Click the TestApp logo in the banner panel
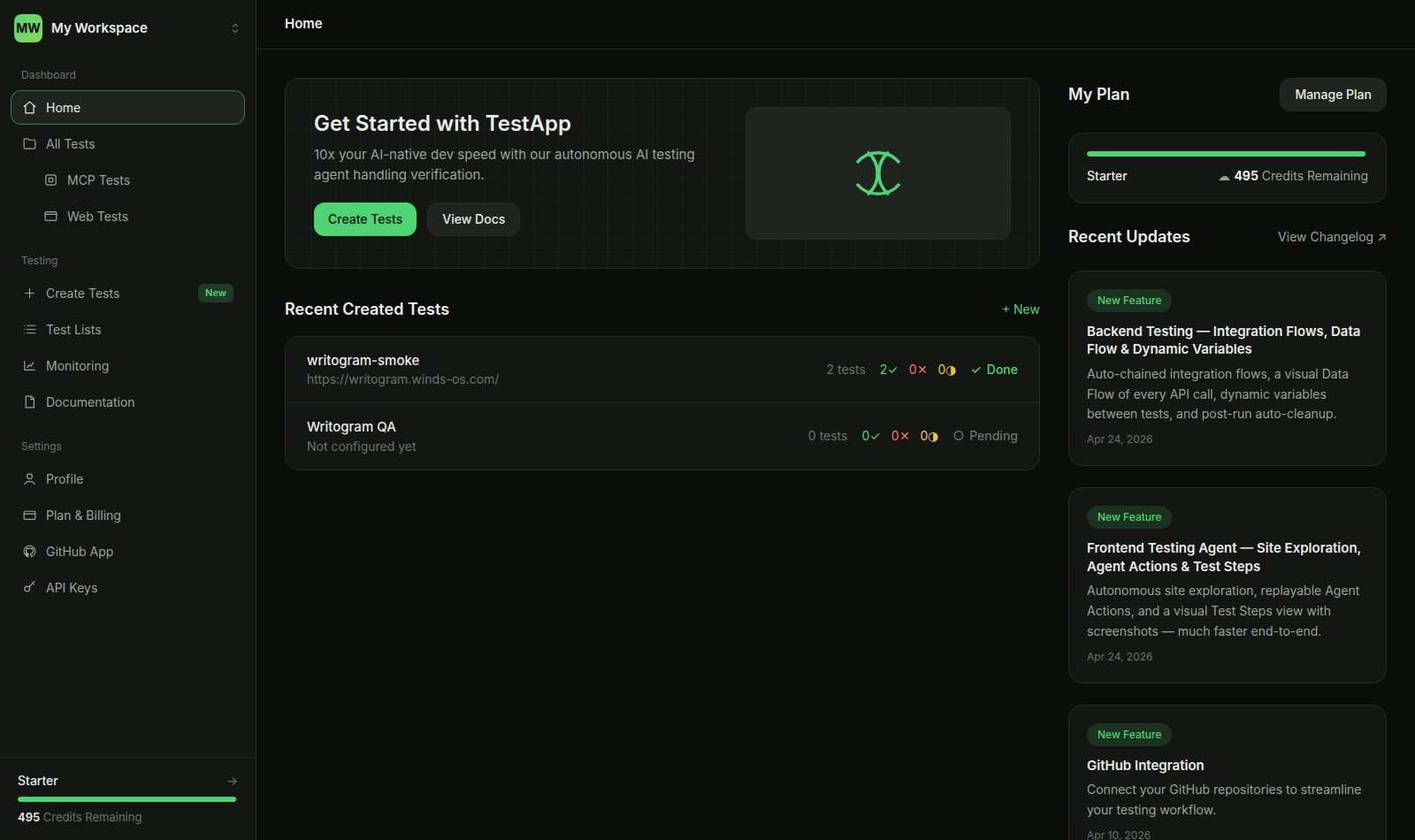The height and width of the screenshot is (840, 1415). coord(878,173)
